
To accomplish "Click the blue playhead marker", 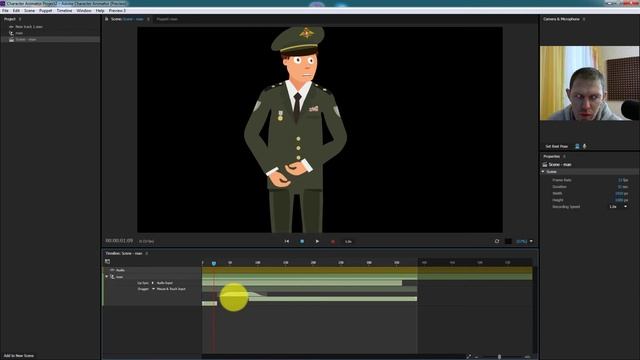I will [213, 263].
